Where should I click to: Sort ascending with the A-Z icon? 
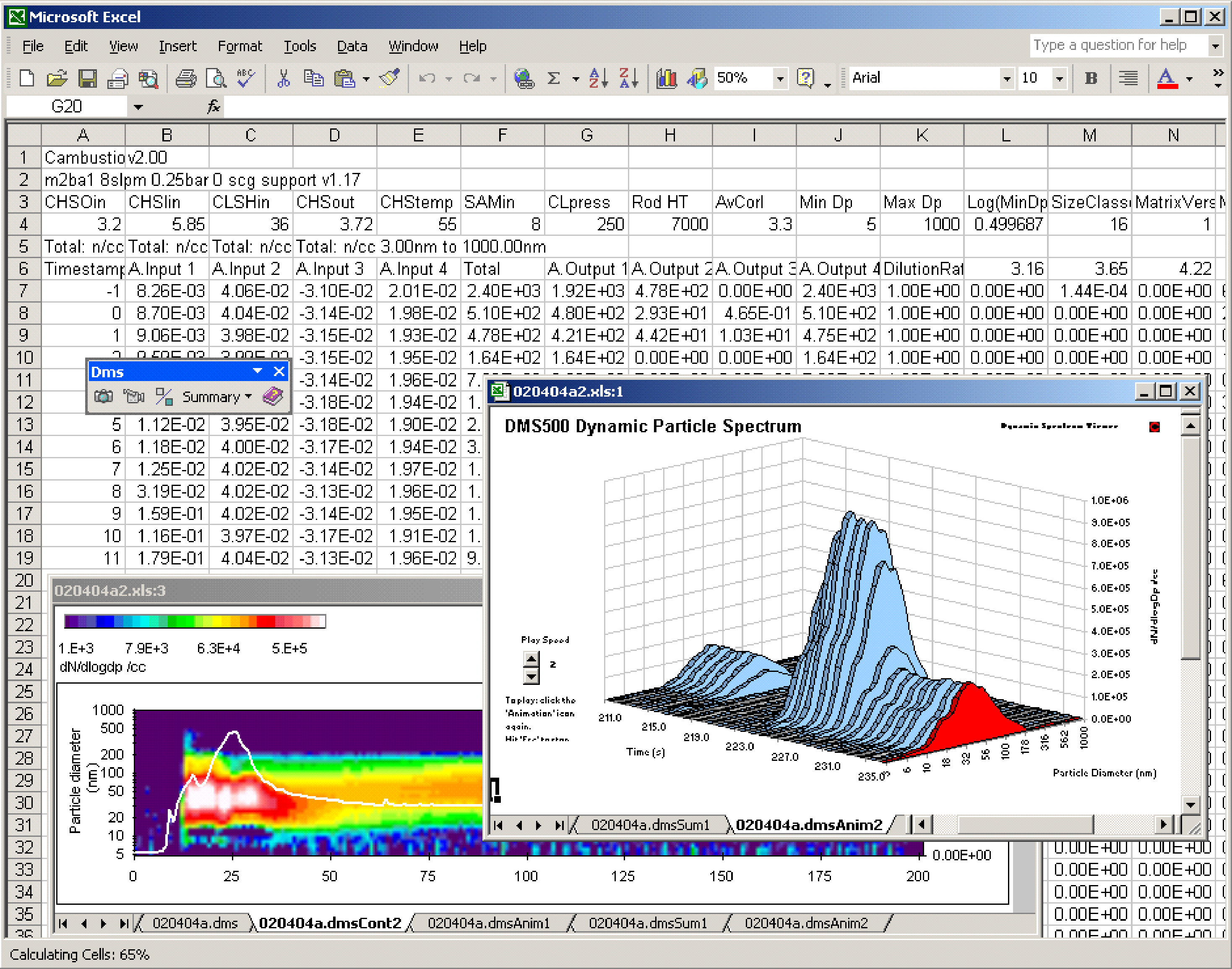coord(599,78)
